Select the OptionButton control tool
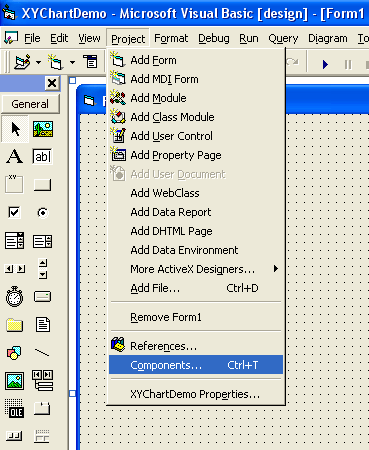The width and height of the screenshot is (369, 450). click(x=43, y=212)
